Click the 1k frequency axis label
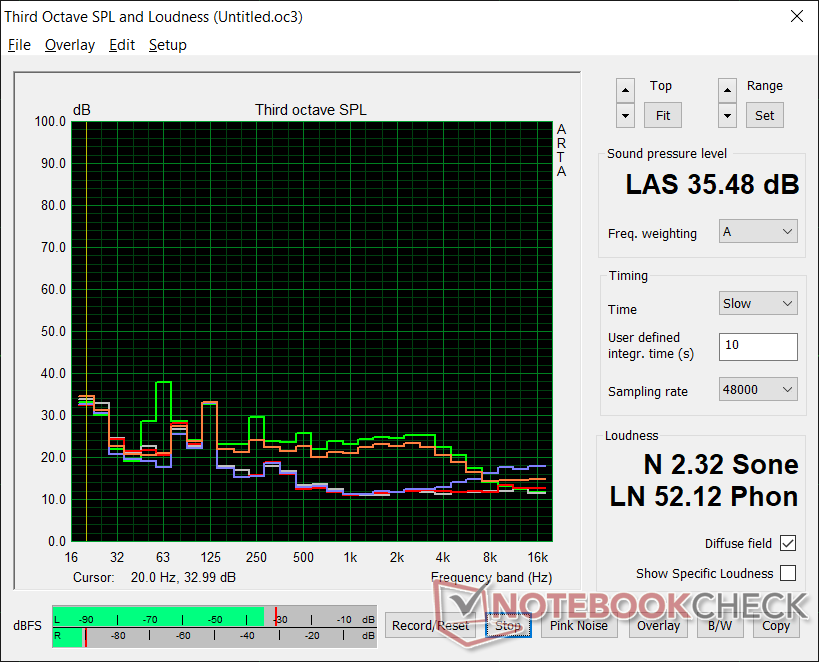819x662 pixels. pyautogui.click(x=350, y=558)
